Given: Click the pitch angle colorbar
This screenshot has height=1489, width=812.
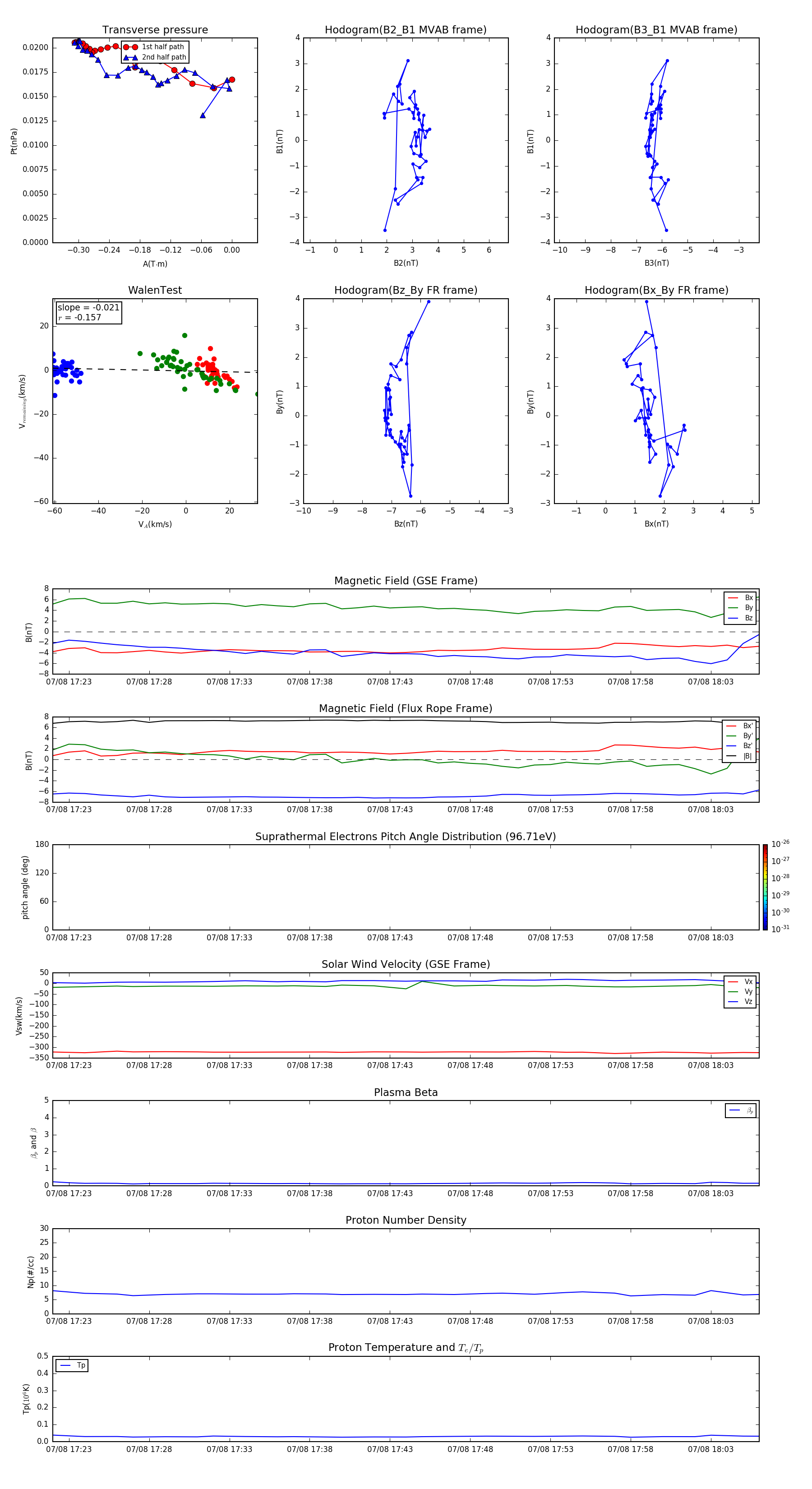Looking at the screenshot, I should pos(765,887).
